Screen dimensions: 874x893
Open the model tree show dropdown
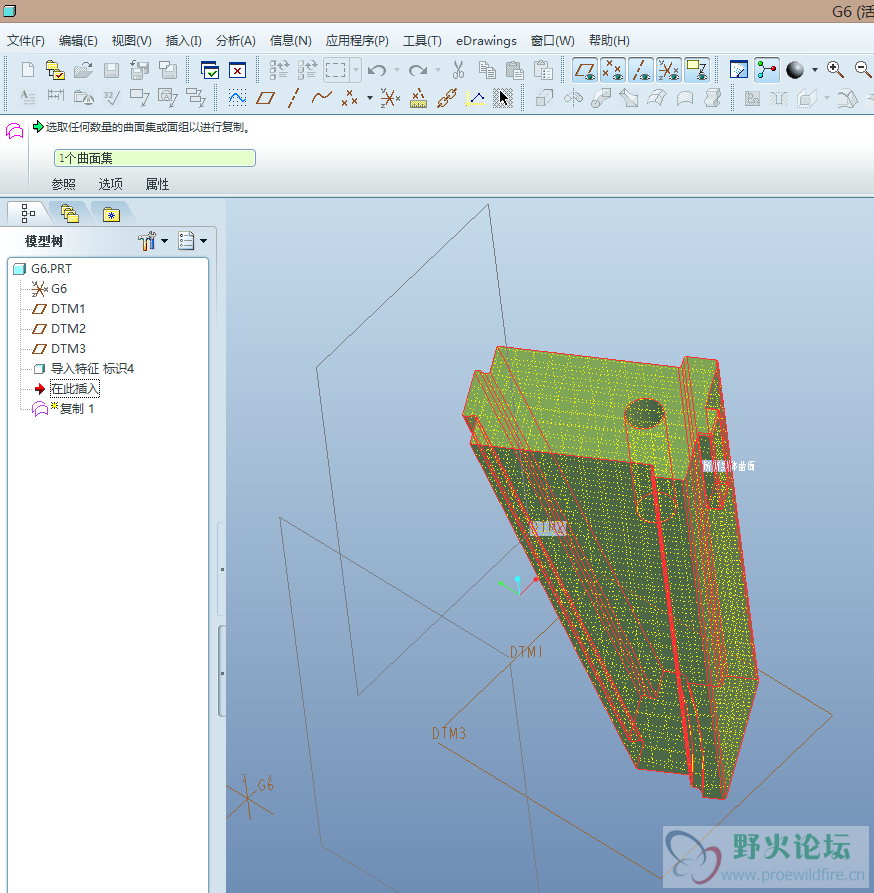tap(191, 241)
